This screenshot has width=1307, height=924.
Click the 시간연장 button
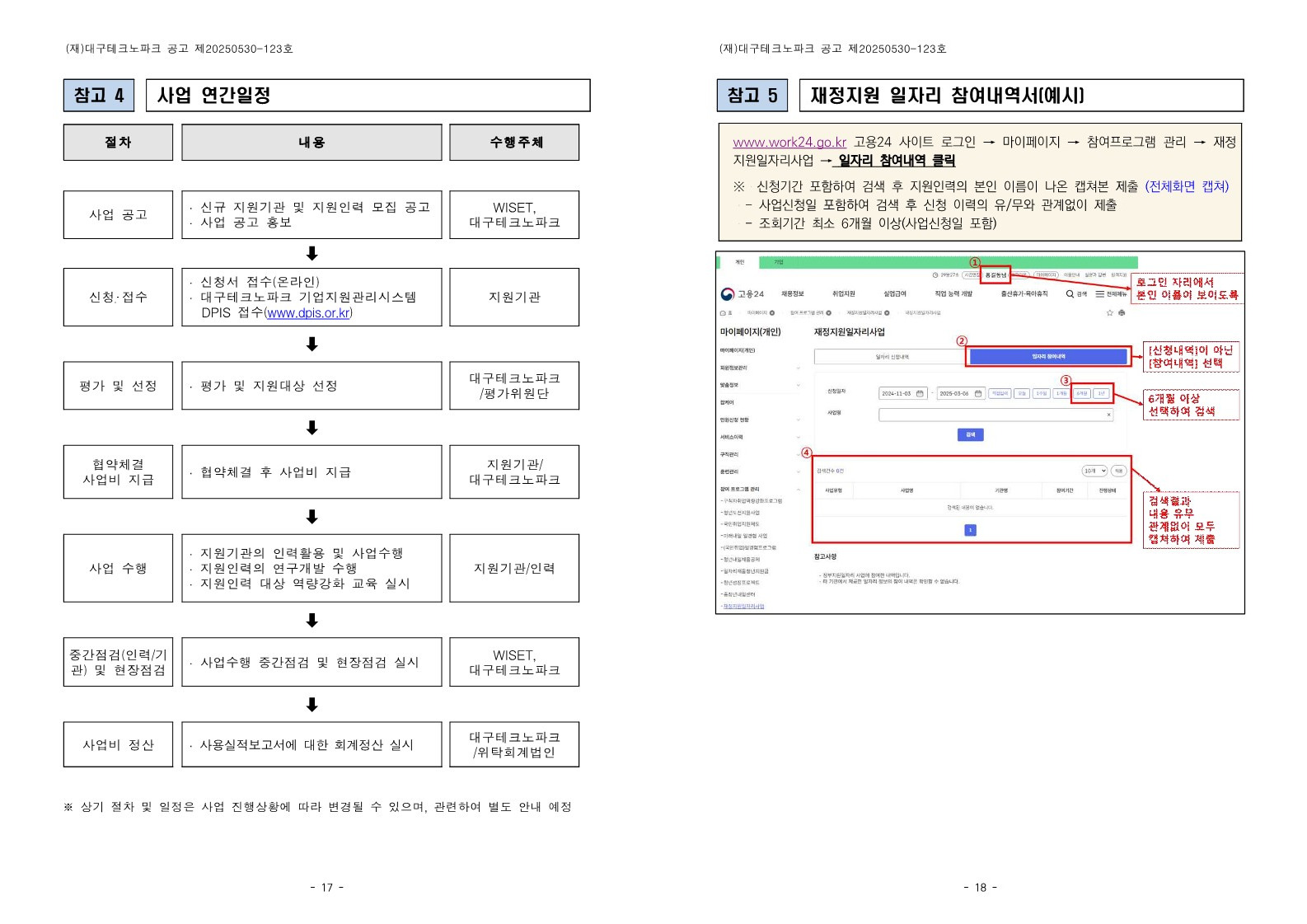pyautogui.click(x=972, y=275)
